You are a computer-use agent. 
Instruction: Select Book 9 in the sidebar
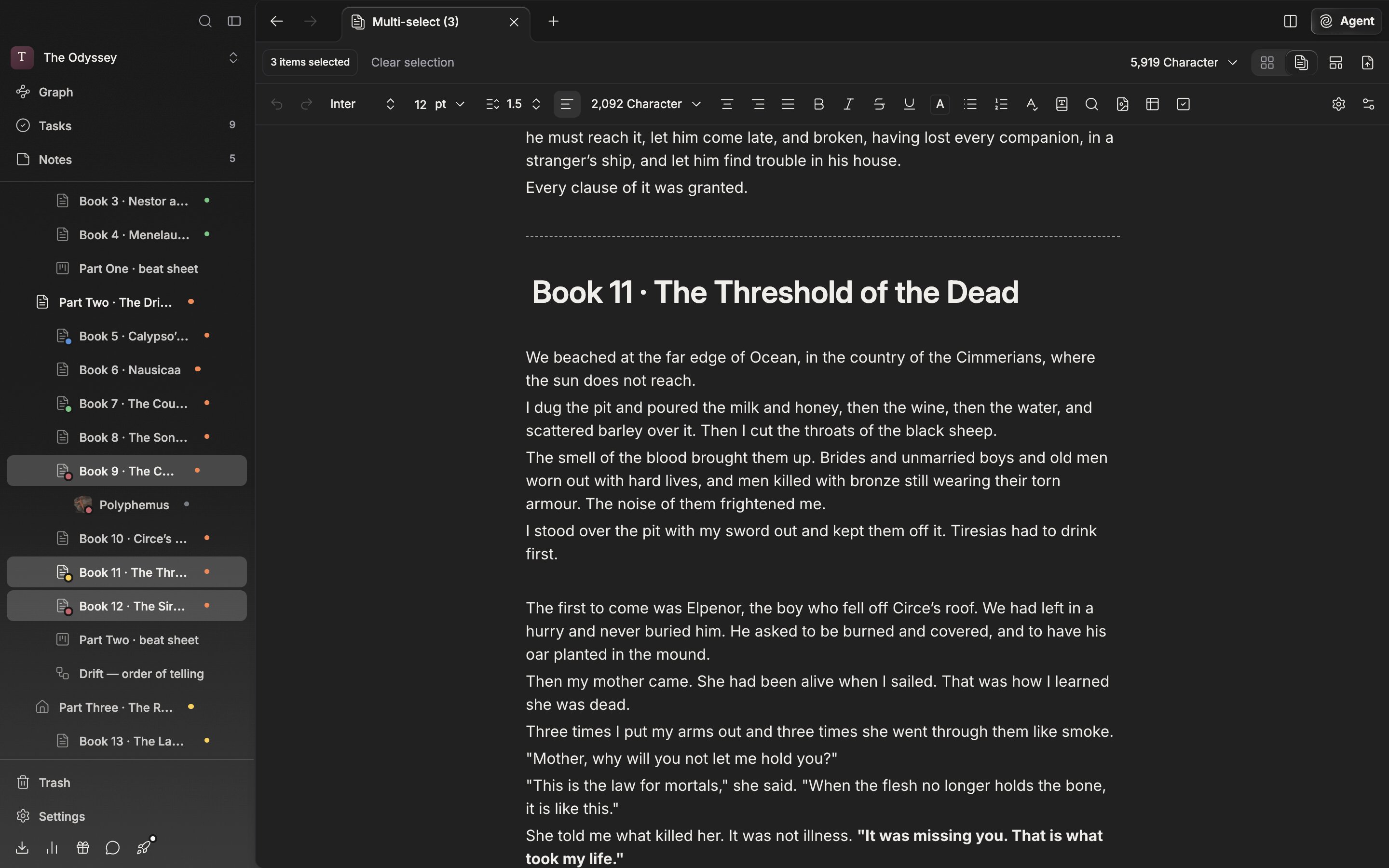pyautogui.click(x=126, y=471)
